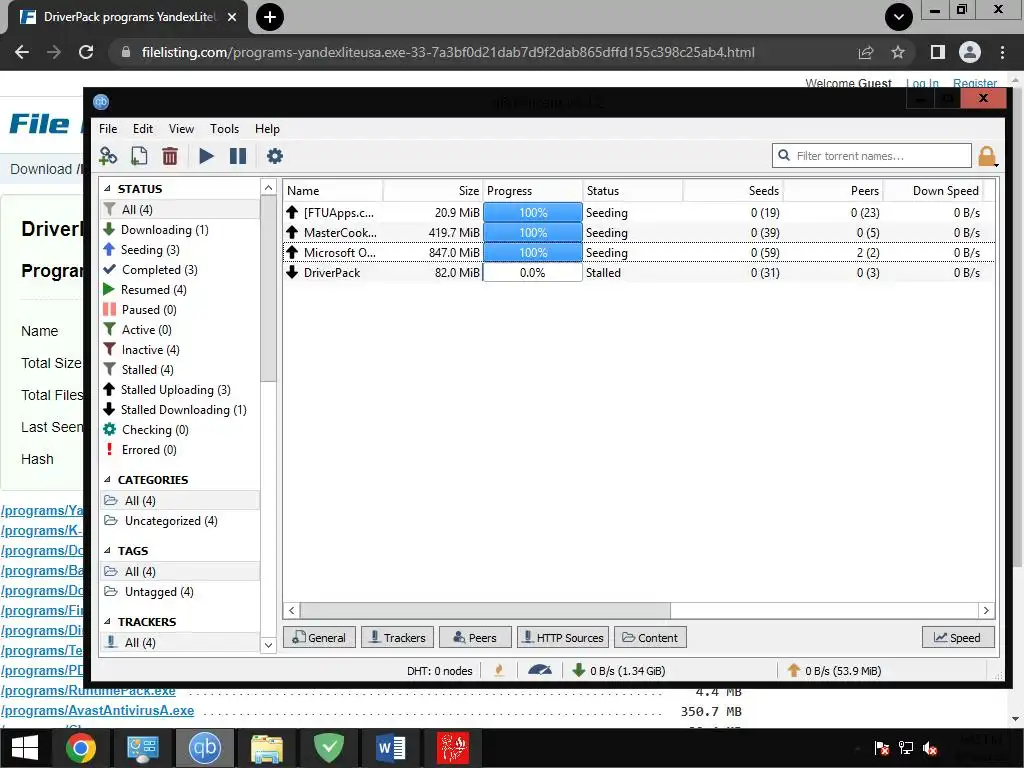Screen dimensions: 1024x768
Task: Open the Chrome new tab plus button
Action: [x=270, y=17]
